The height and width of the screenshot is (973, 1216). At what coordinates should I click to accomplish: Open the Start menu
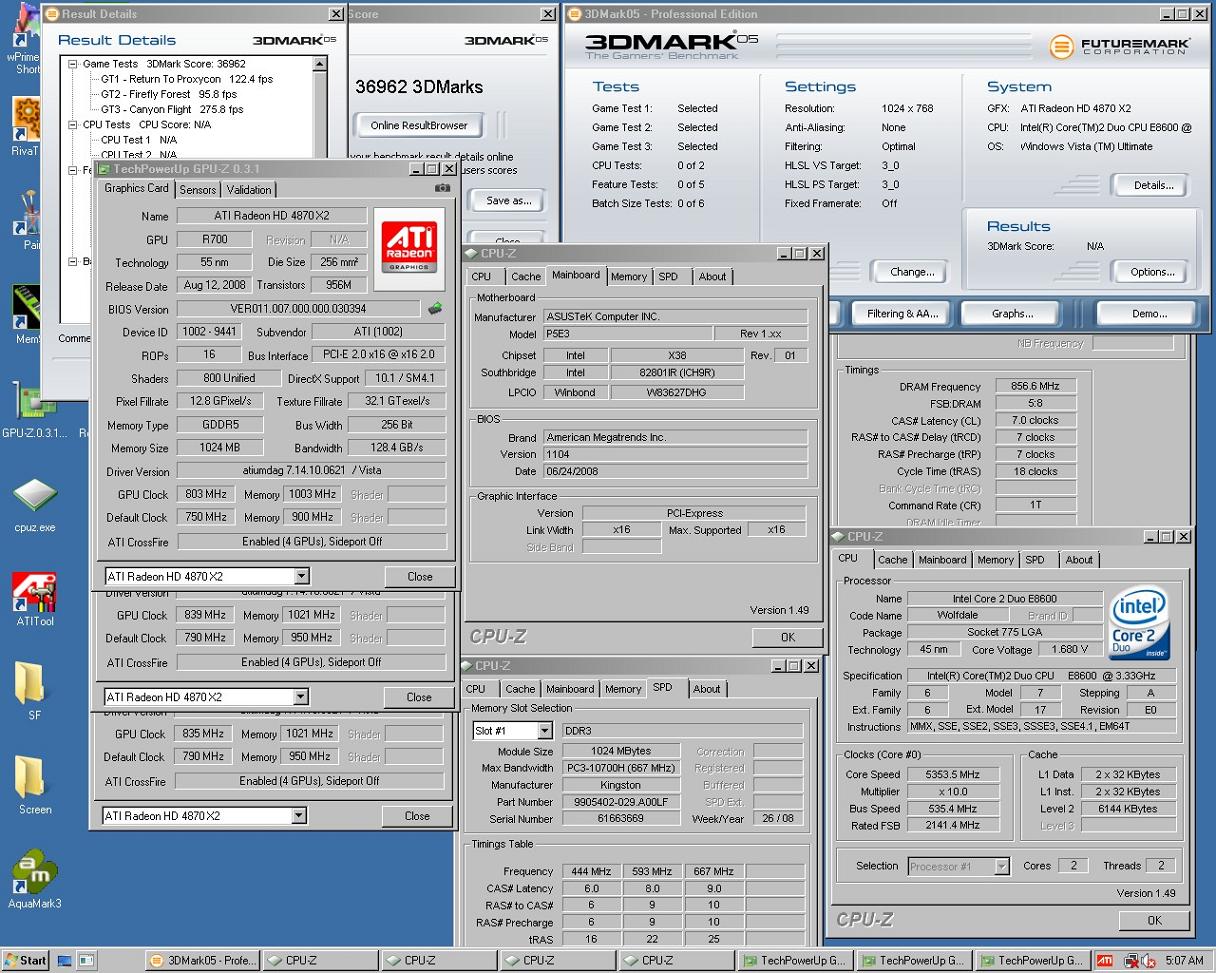point(25,960)
